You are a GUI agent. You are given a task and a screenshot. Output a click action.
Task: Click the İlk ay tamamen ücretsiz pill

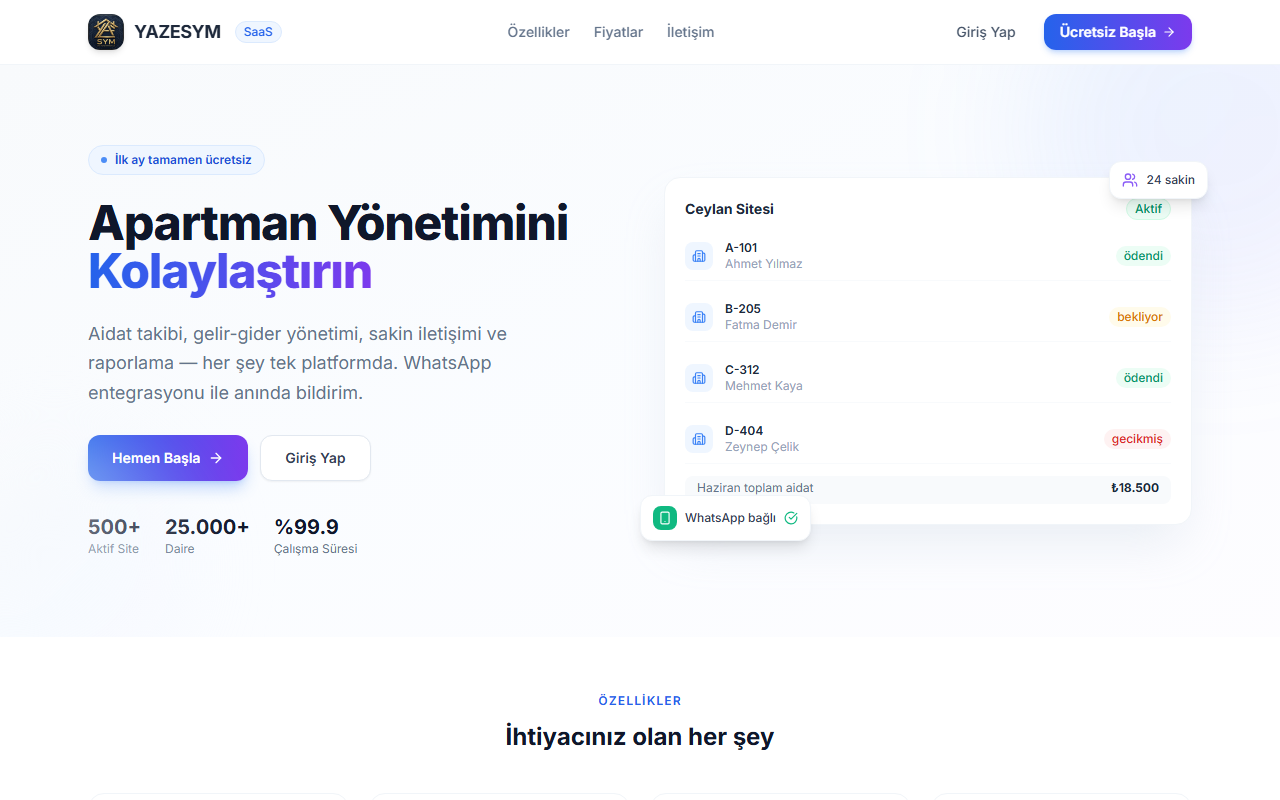pos(176,160)
